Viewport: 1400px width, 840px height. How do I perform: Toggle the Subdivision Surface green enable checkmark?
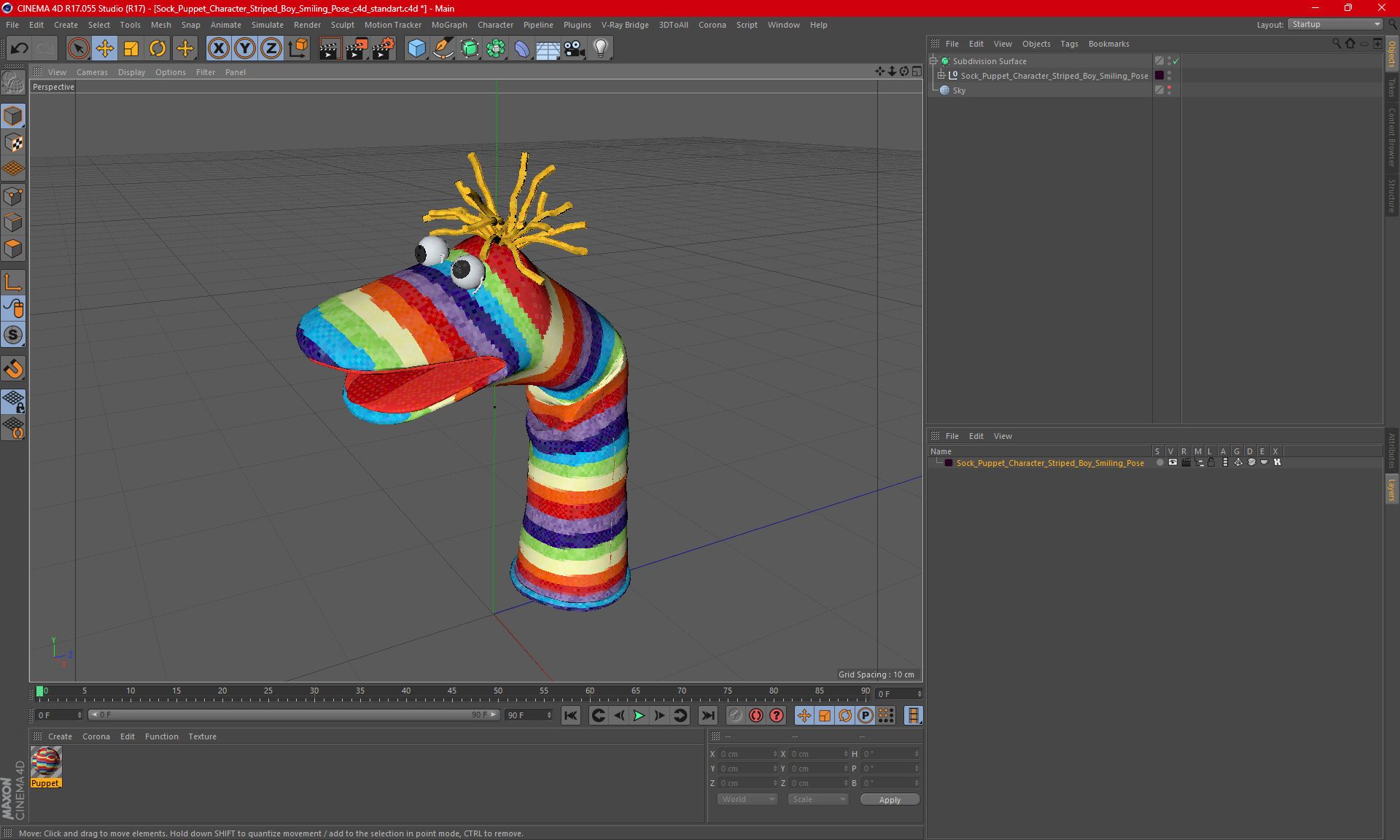(x=1175, y=61)
